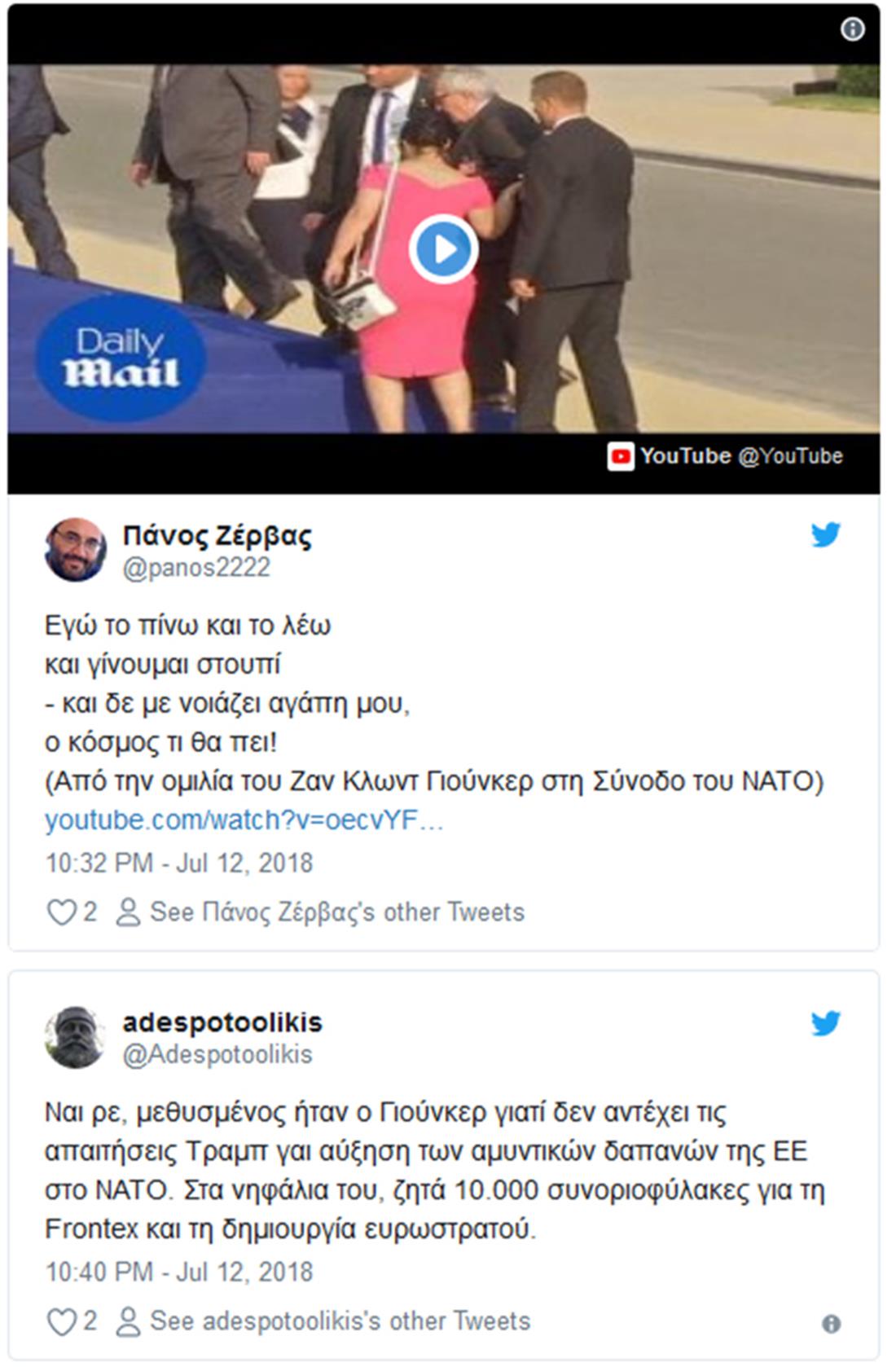Image resolution: width=896 pixels, height=1367 pixels.
Task: Open adespotoolikis display name
Action: (x=222, y=1022)
